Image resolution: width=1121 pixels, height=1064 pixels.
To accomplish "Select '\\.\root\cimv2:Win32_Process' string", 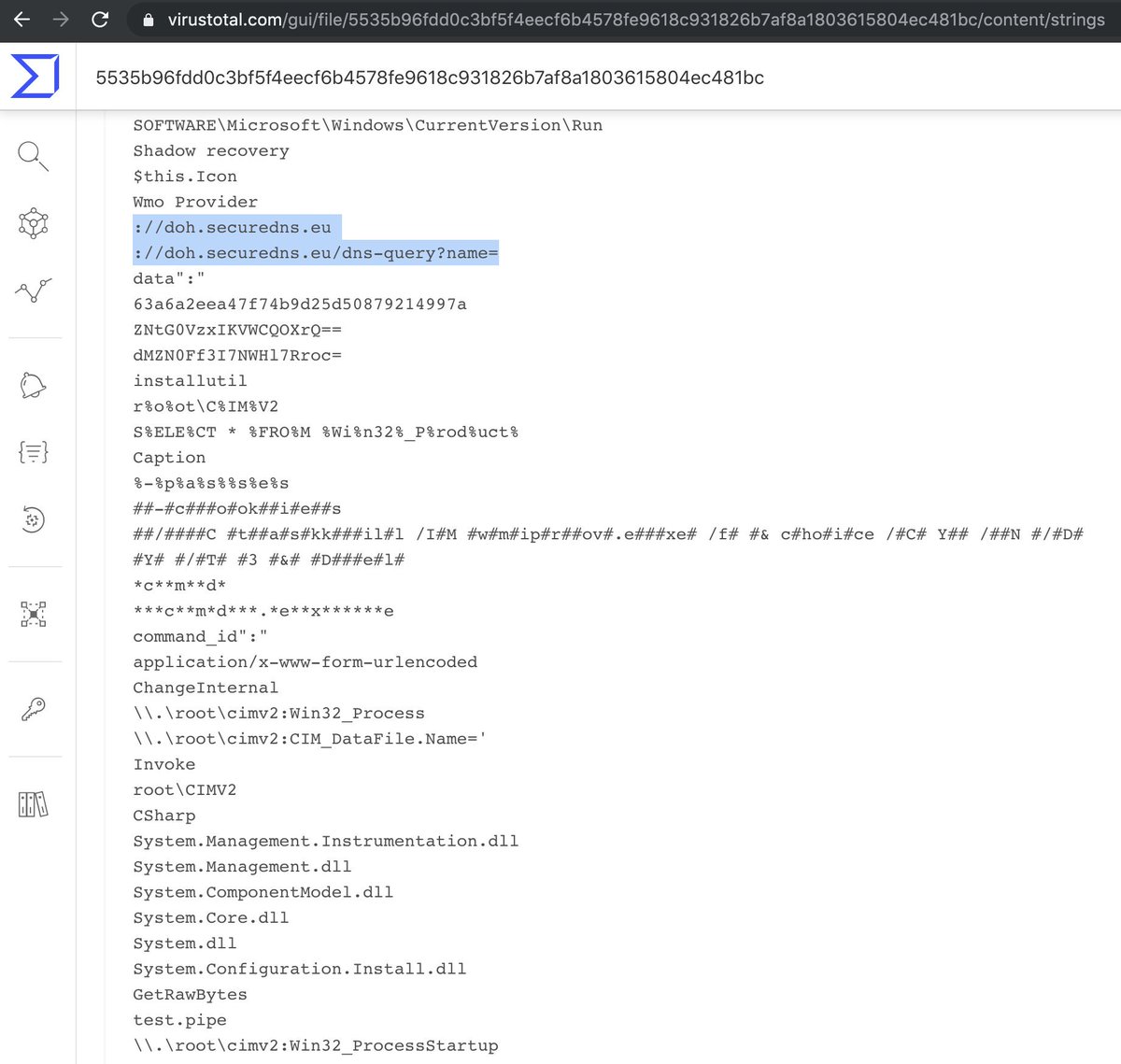I will coord(279,713).
